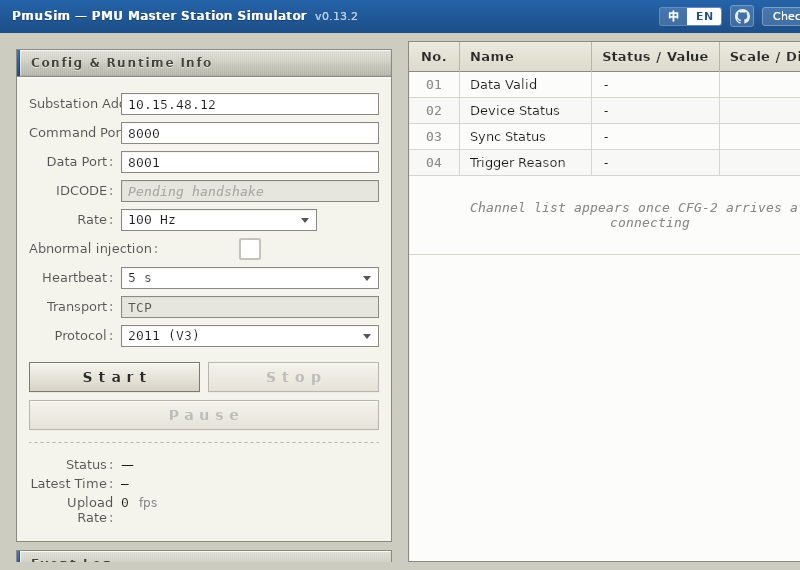Click the disabled Transport TCP field
The height and width of the screenshot is (570, 800).
click(250, 307)
